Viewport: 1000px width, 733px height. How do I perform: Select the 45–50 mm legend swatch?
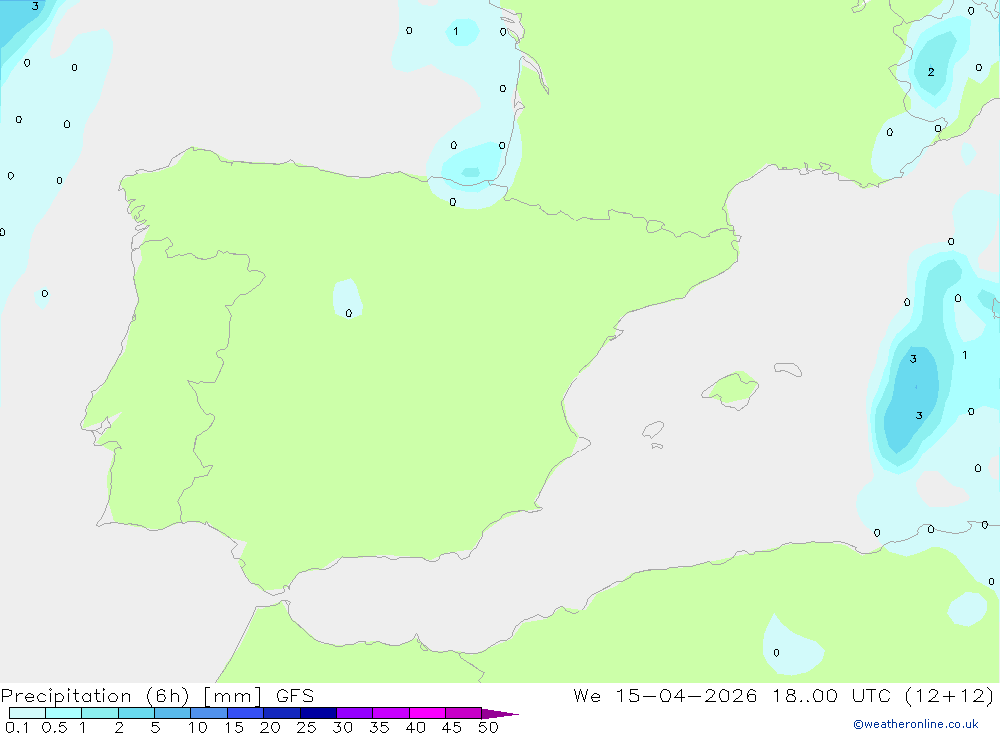pyautogui.click(x=464, y=713)
